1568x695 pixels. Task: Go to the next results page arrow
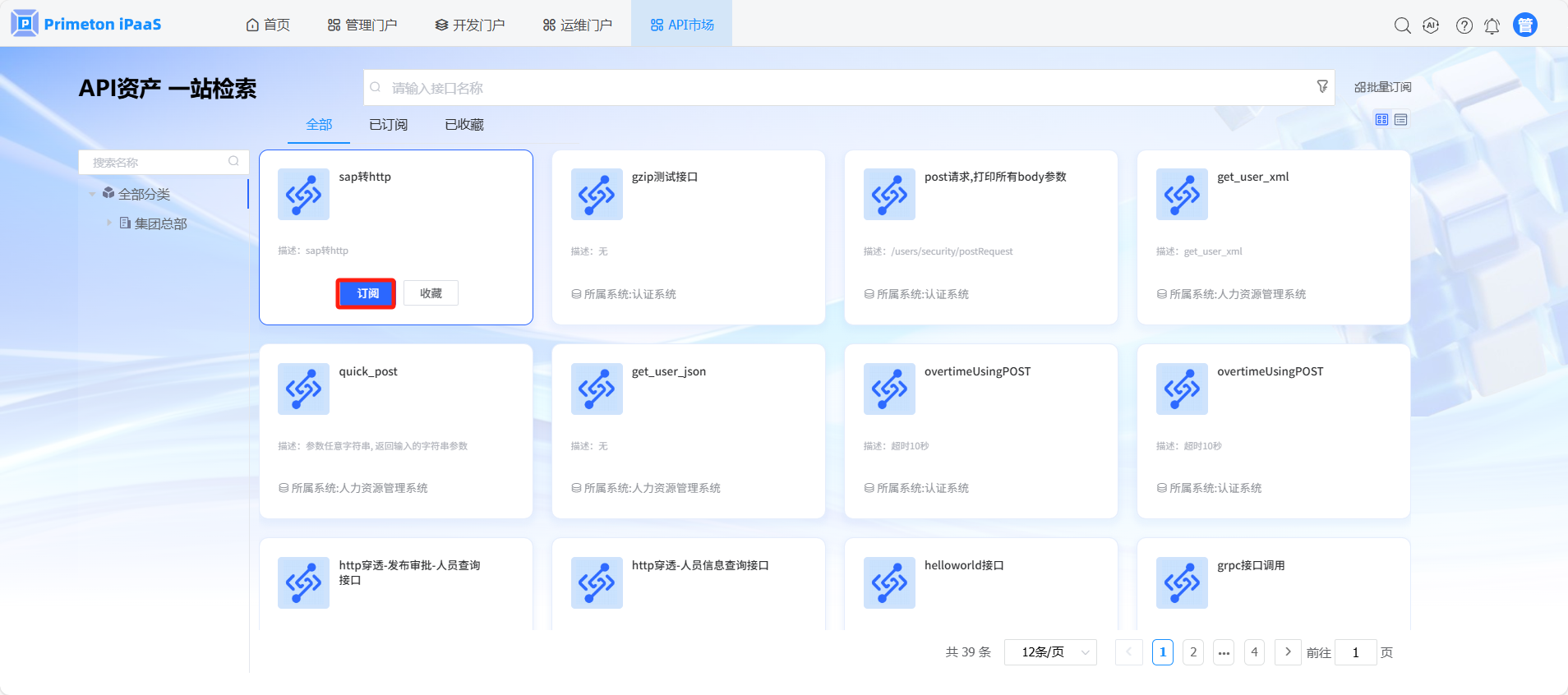pyautogui.click(x=1288, y=652)
